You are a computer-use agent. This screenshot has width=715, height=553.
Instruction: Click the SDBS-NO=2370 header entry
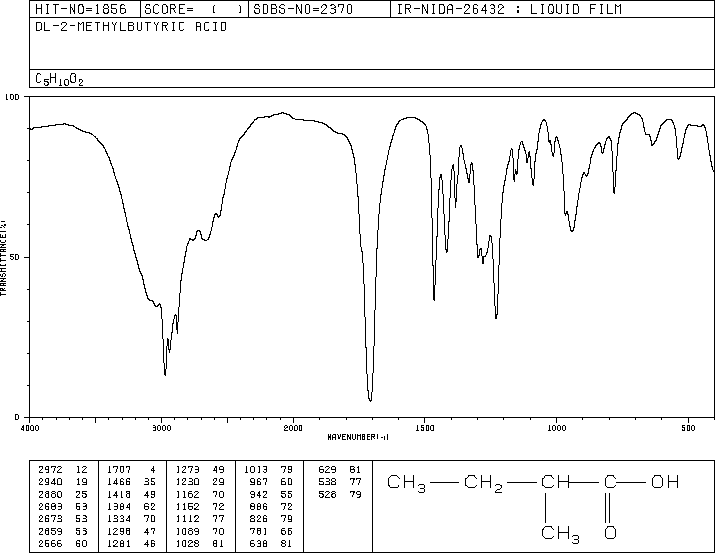(303, 9)
